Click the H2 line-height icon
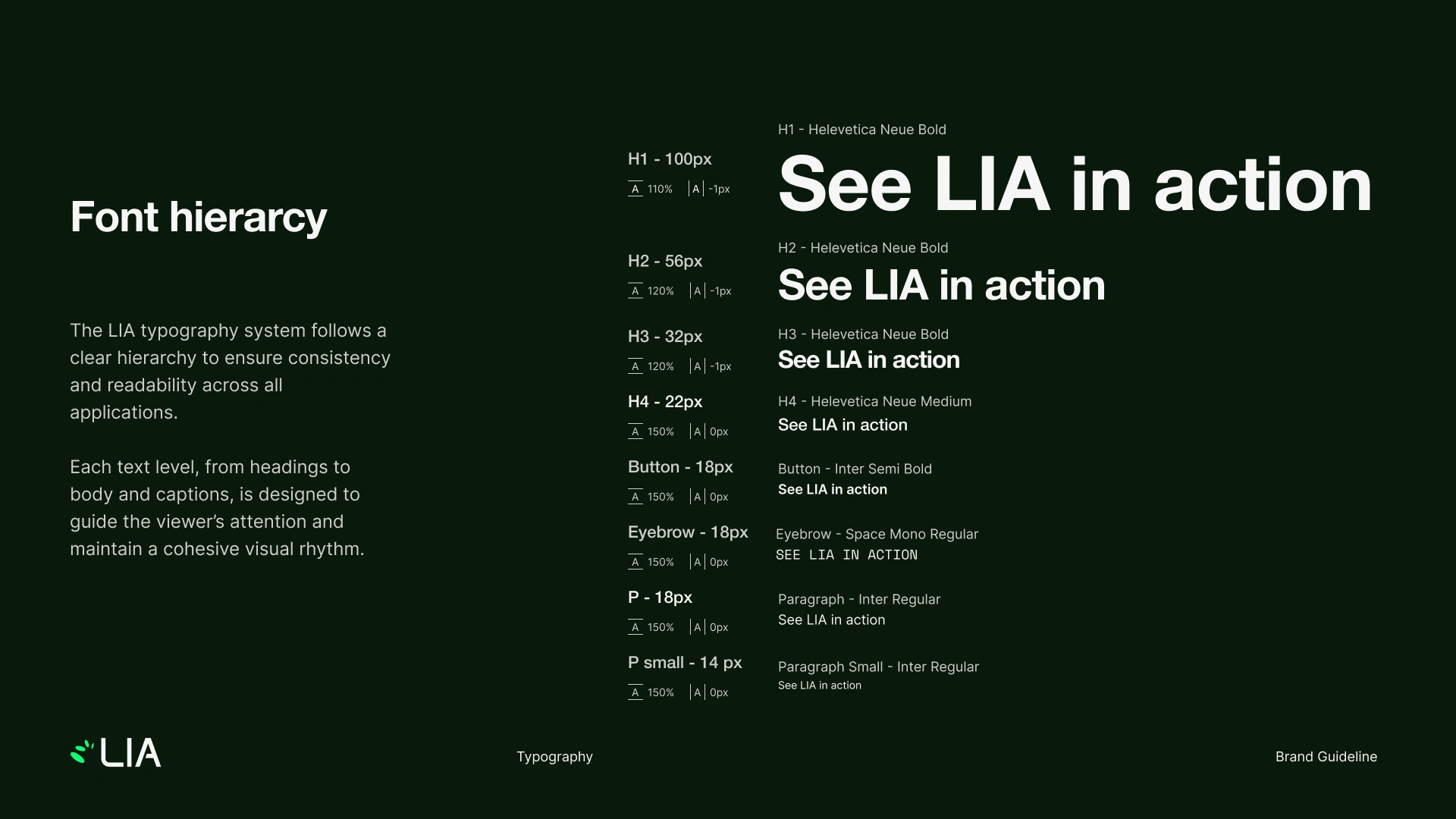 635,290
